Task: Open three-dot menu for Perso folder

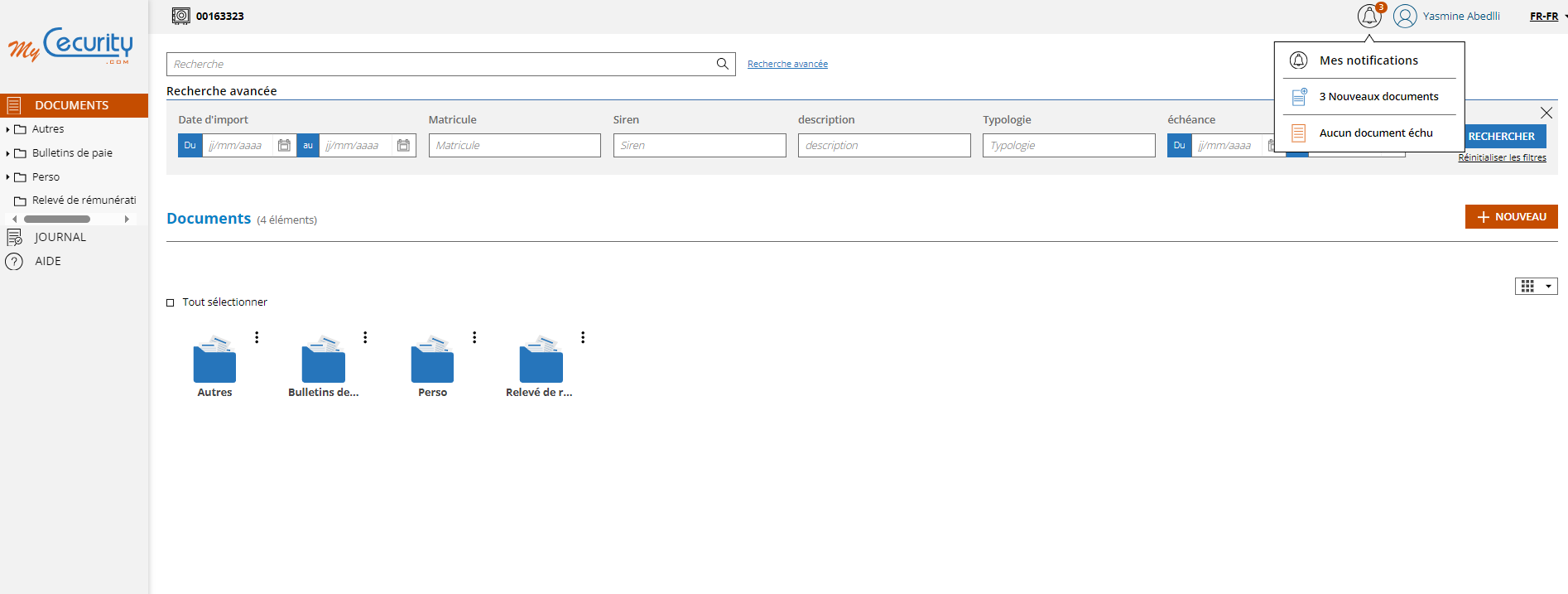Action: 474,337
